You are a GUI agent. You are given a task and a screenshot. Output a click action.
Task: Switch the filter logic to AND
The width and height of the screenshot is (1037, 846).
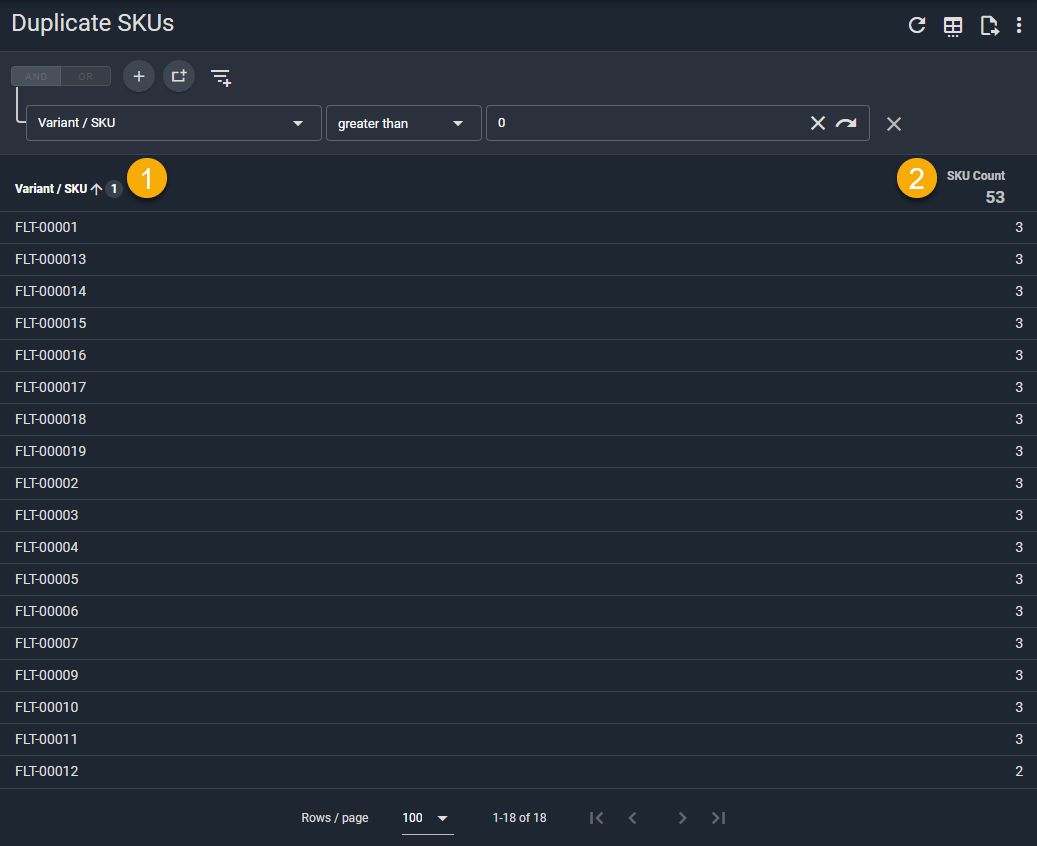coord(35,76)
